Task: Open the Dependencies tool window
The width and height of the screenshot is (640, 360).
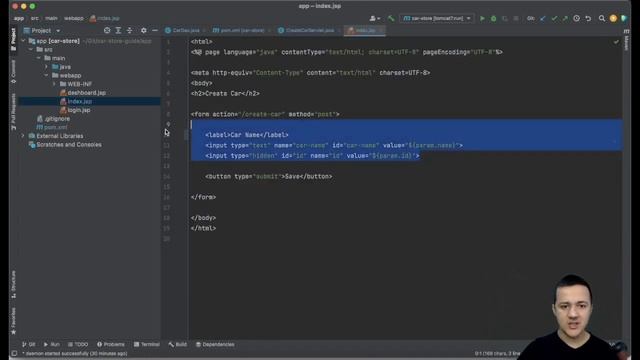Action: 215,344
